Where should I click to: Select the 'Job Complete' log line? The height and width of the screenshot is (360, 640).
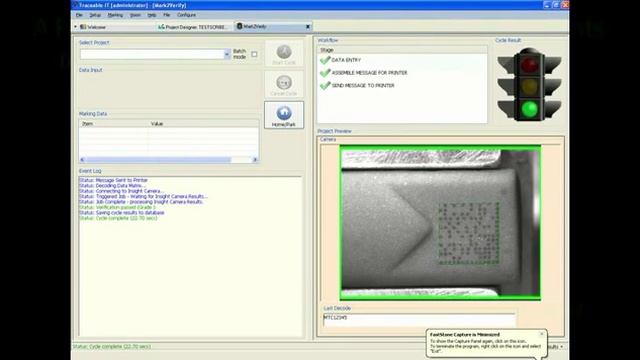tap(141, 202)
